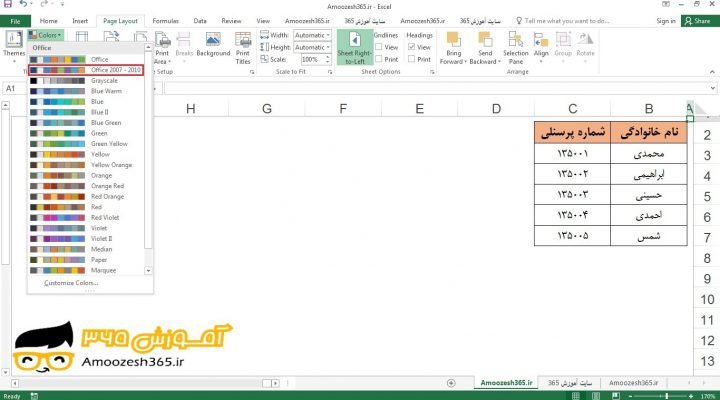The height and width of the screenshot is (400, 720).
Task: Open the Insert tab
Action: [x=80, y=21]
